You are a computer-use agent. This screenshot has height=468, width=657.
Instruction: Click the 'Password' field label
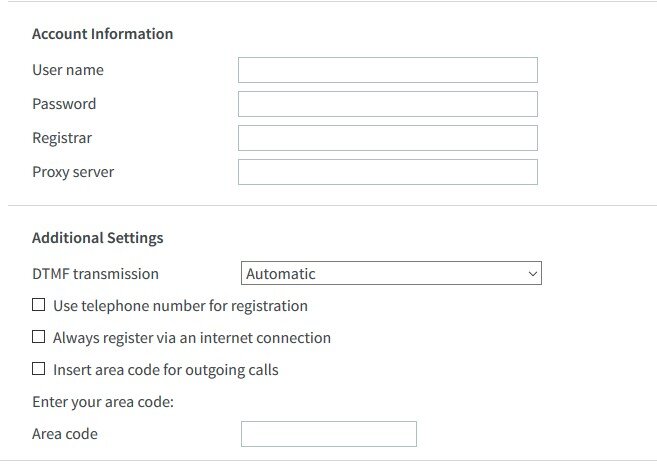coord(64,104)
